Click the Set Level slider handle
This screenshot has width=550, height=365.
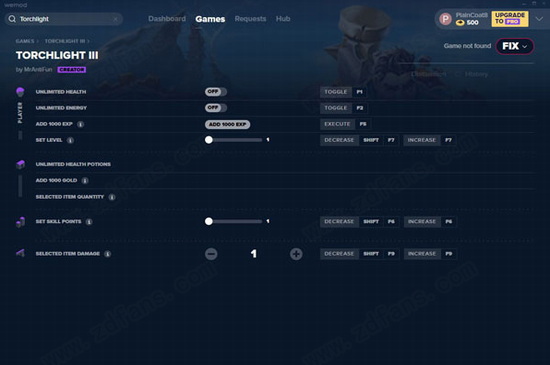[209, 140]
